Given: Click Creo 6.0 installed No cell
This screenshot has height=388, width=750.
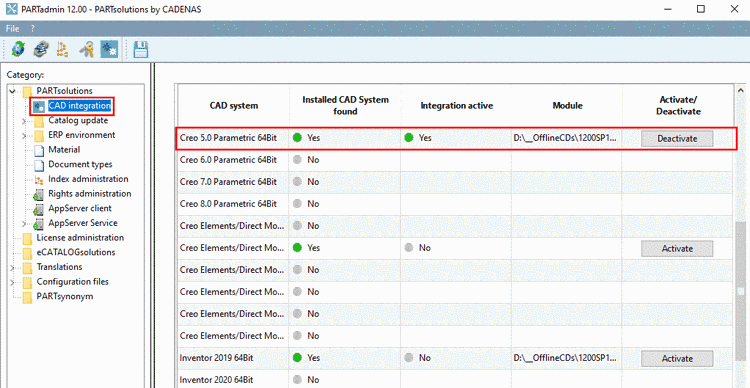Looking at the screenshot, I should pyautogui.click(x=345, y=160).
